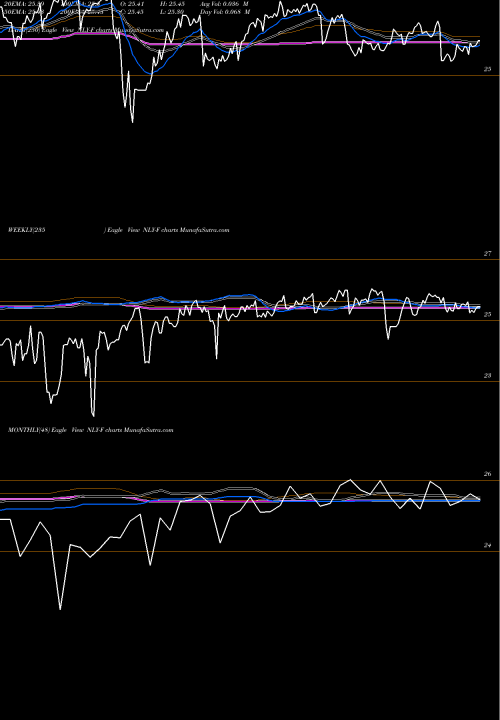
Task: Click the MONTHLY(48) Eagle View chart title
Action: 90,430
